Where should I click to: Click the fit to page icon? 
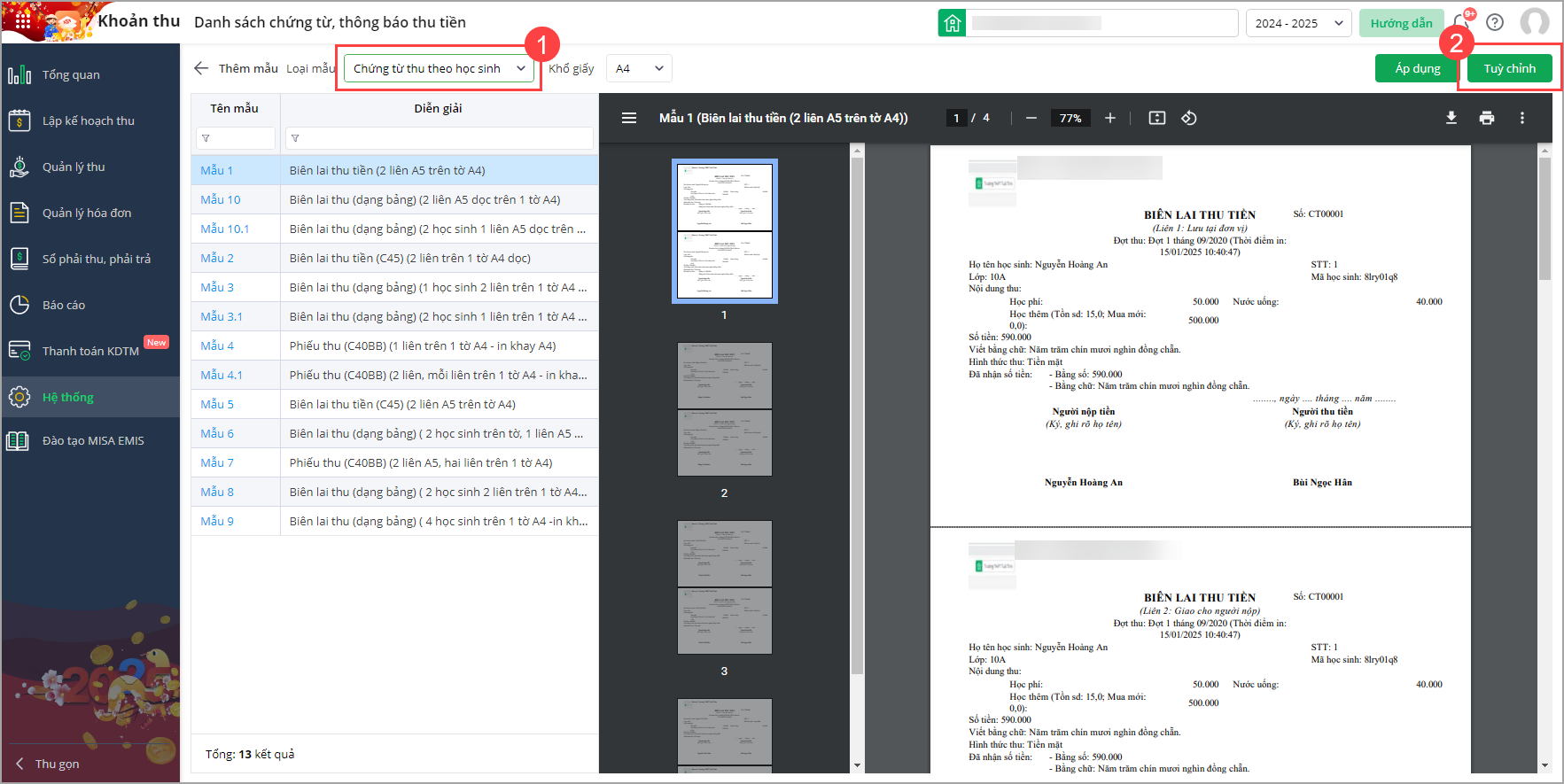tap(1157, 118)
